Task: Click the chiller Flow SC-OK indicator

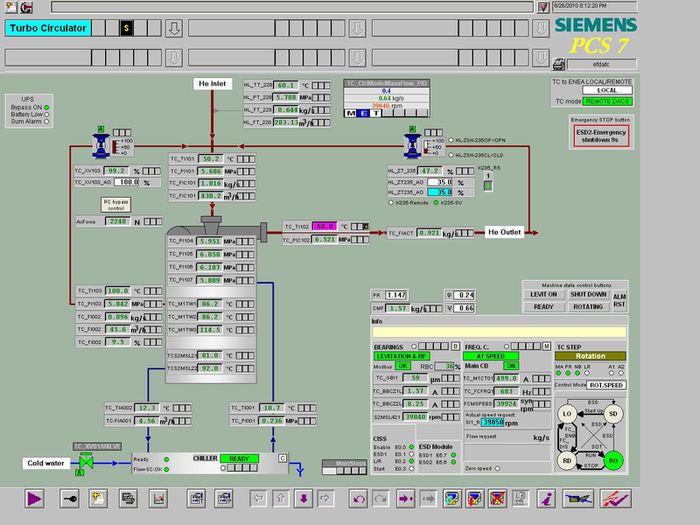Action: point(166,469)
